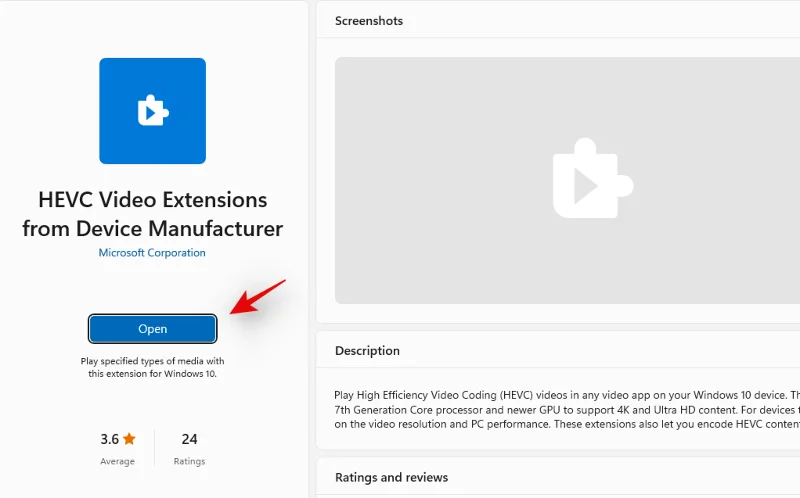Viewport: 800px width, 498px height.
Task: Click the 3.6 average rating number
Action: [110, 439]
